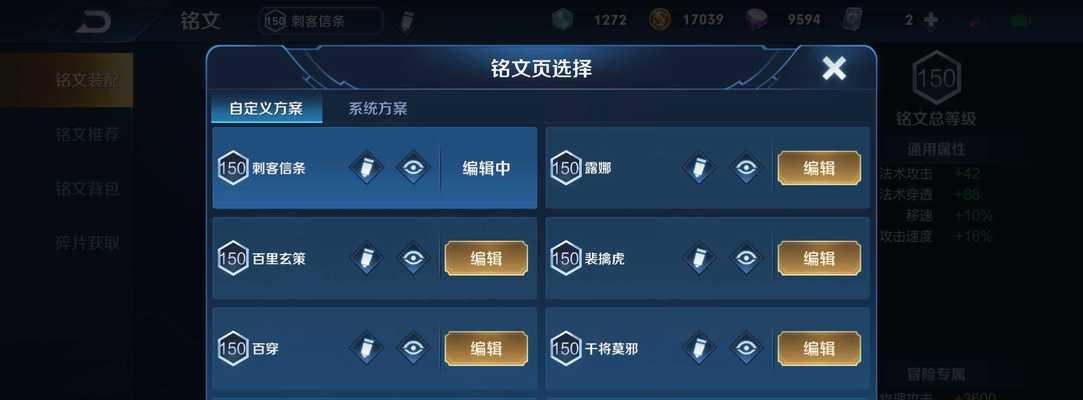Click pencil icon beside 干将莫邪
Image resolution: width=1083 pixels, height=400 pixels.
coord(699,348)
